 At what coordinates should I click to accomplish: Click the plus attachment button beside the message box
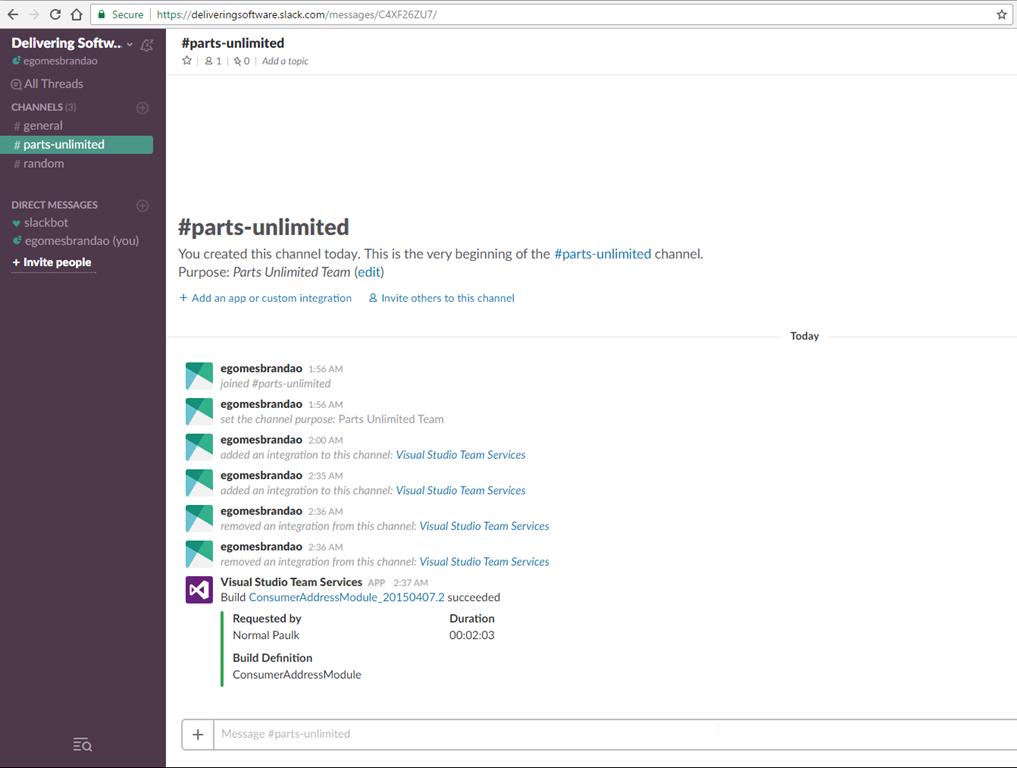(x=198, y=734)
